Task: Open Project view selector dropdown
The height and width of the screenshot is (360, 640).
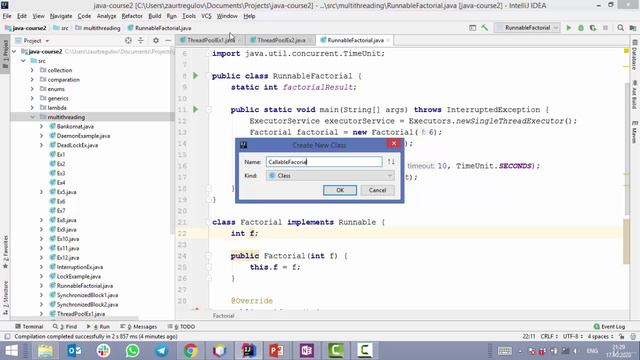Action: pyautogui.click(x=36, y=41)
